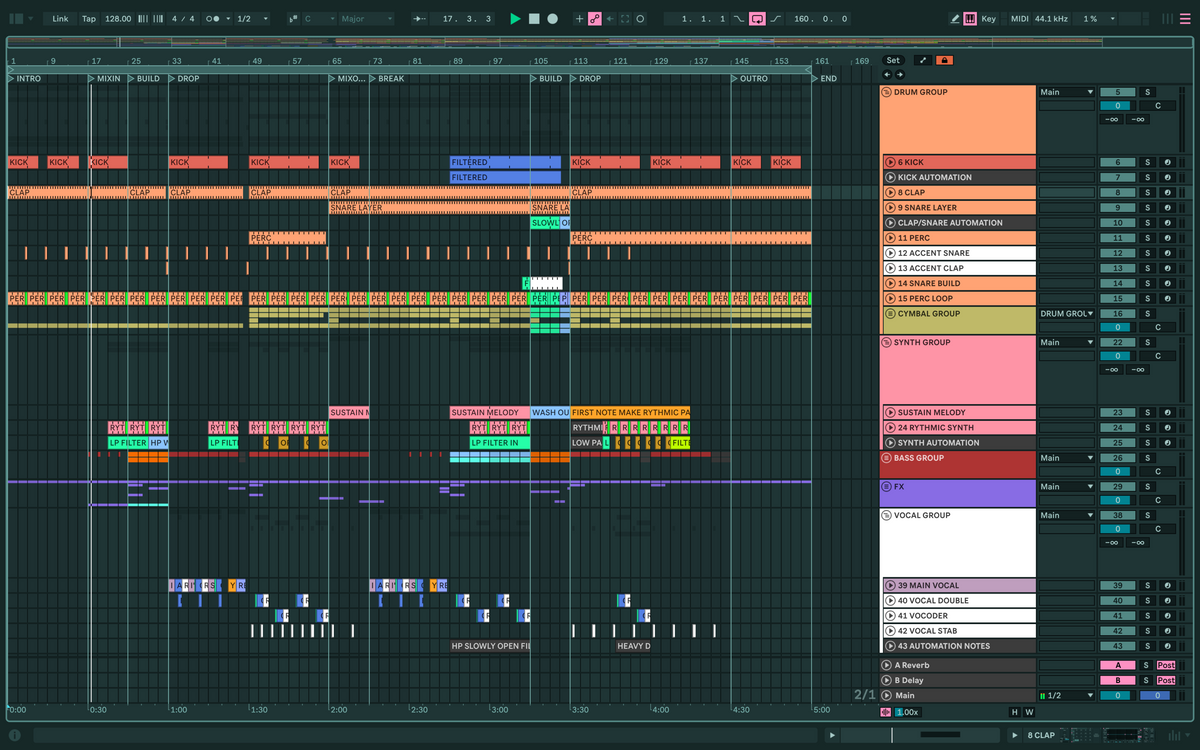Image resolution: width=1200 pixels, height=750 pixels.
Task: Solo the 8 CLAP track
Action: pyautogui.click(x=1148, y=192)
